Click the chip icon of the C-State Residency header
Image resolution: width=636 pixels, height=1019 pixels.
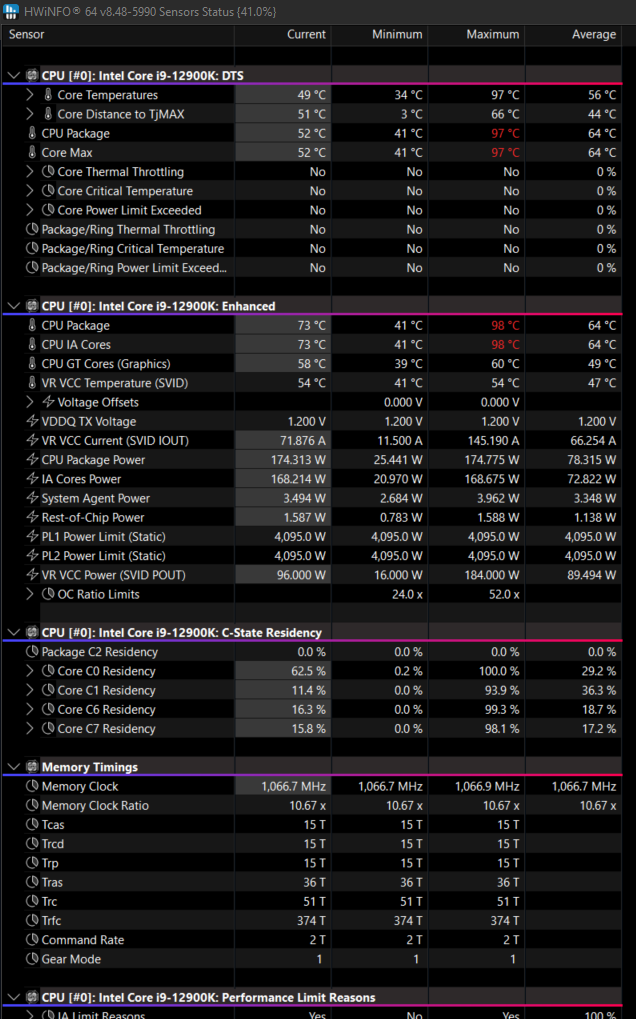pyautogui.click(x=32, y=632)
